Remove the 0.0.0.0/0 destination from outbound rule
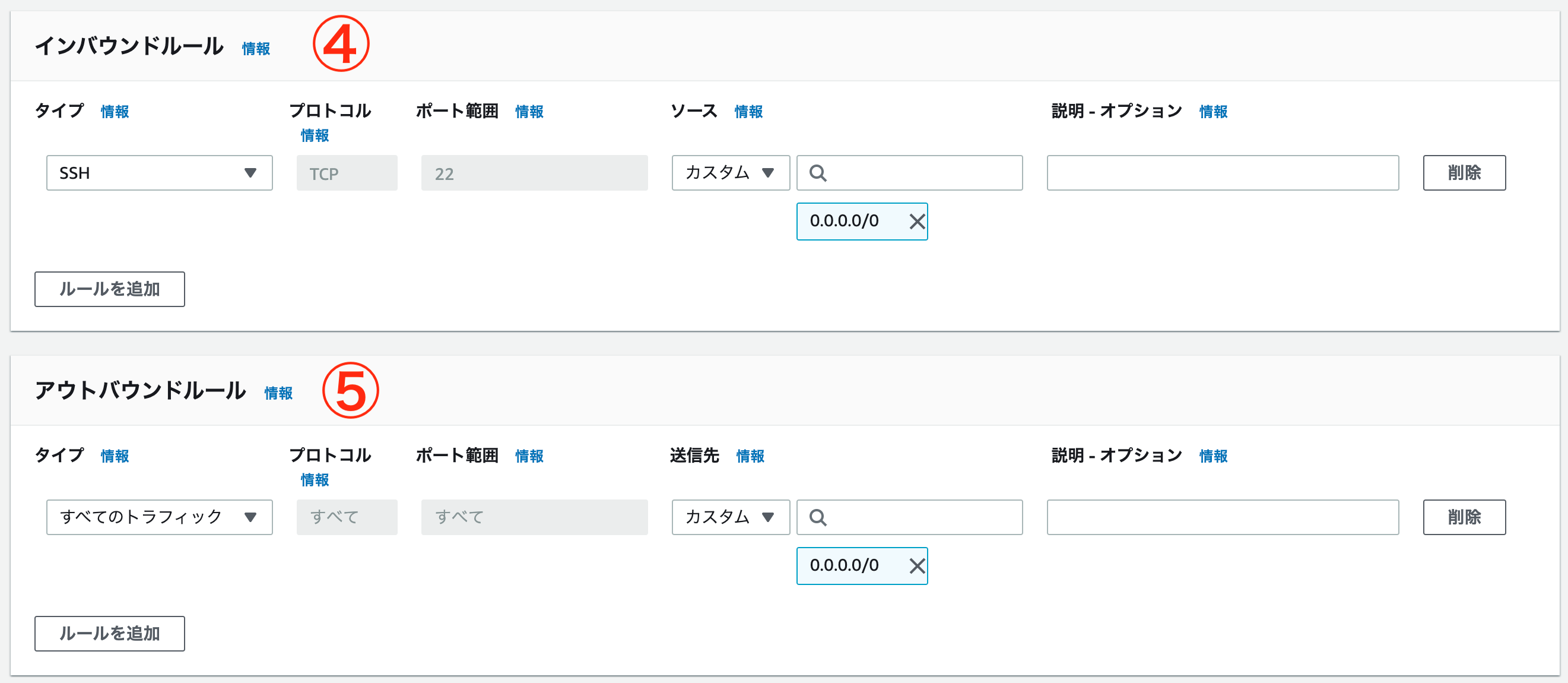 (x=918, y=566)
